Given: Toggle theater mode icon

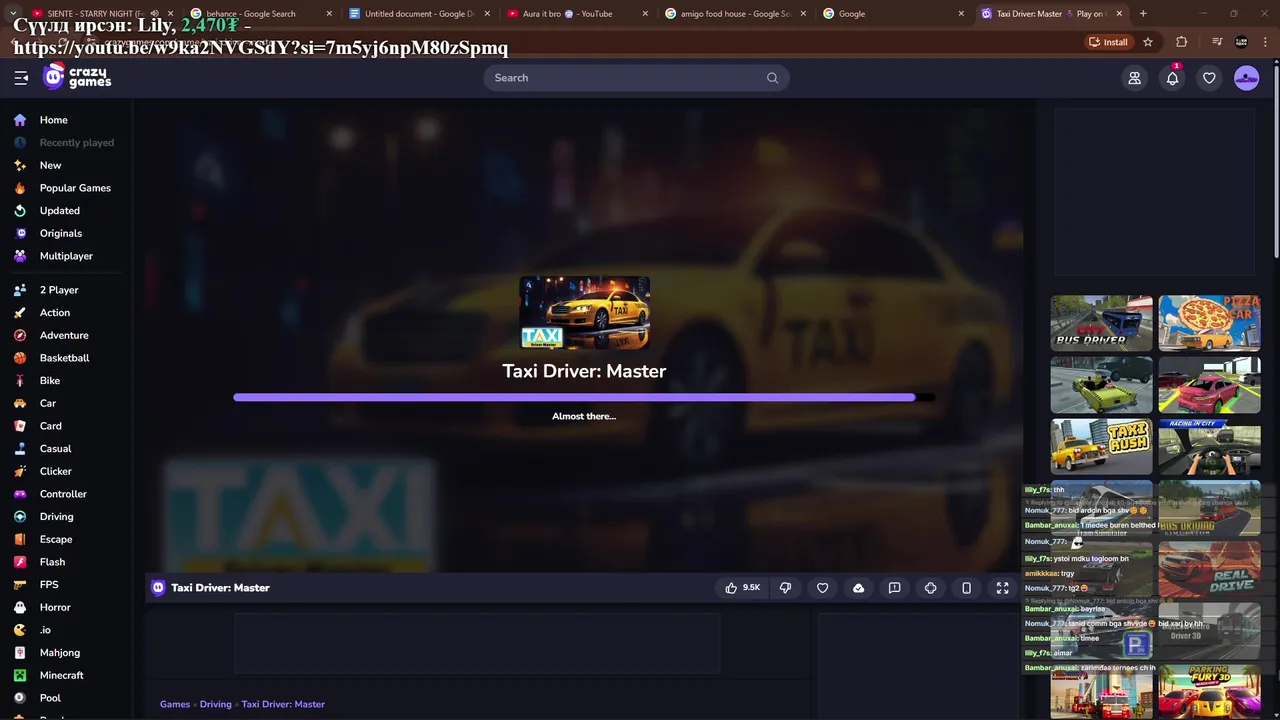Looking at the screenshot, I should (966, 588).
